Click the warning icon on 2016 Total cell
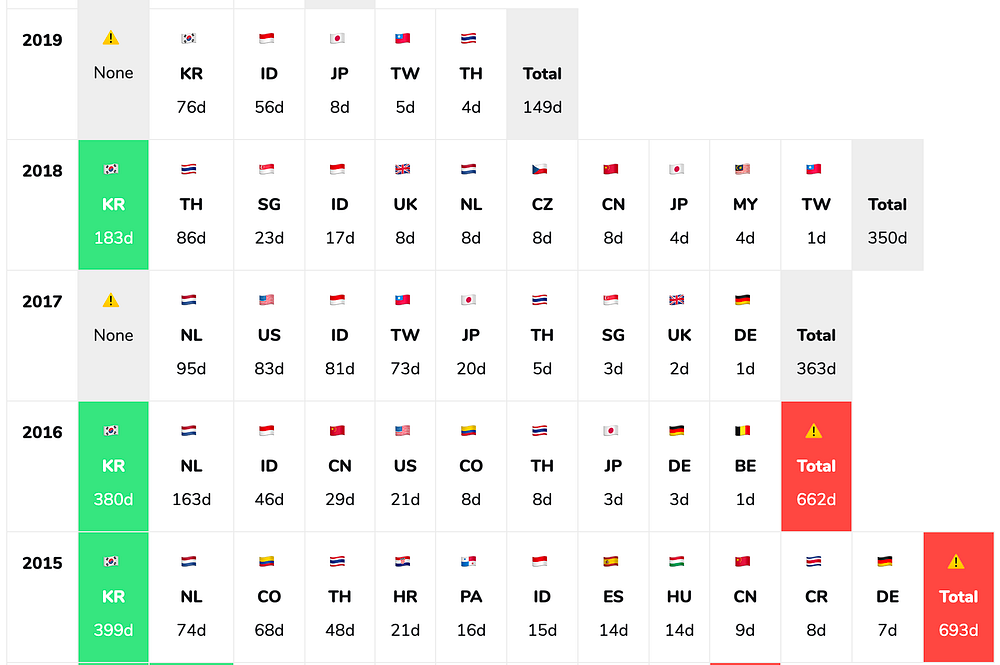The width and height of the screenshot is (1000, 665). click(814, 431)
